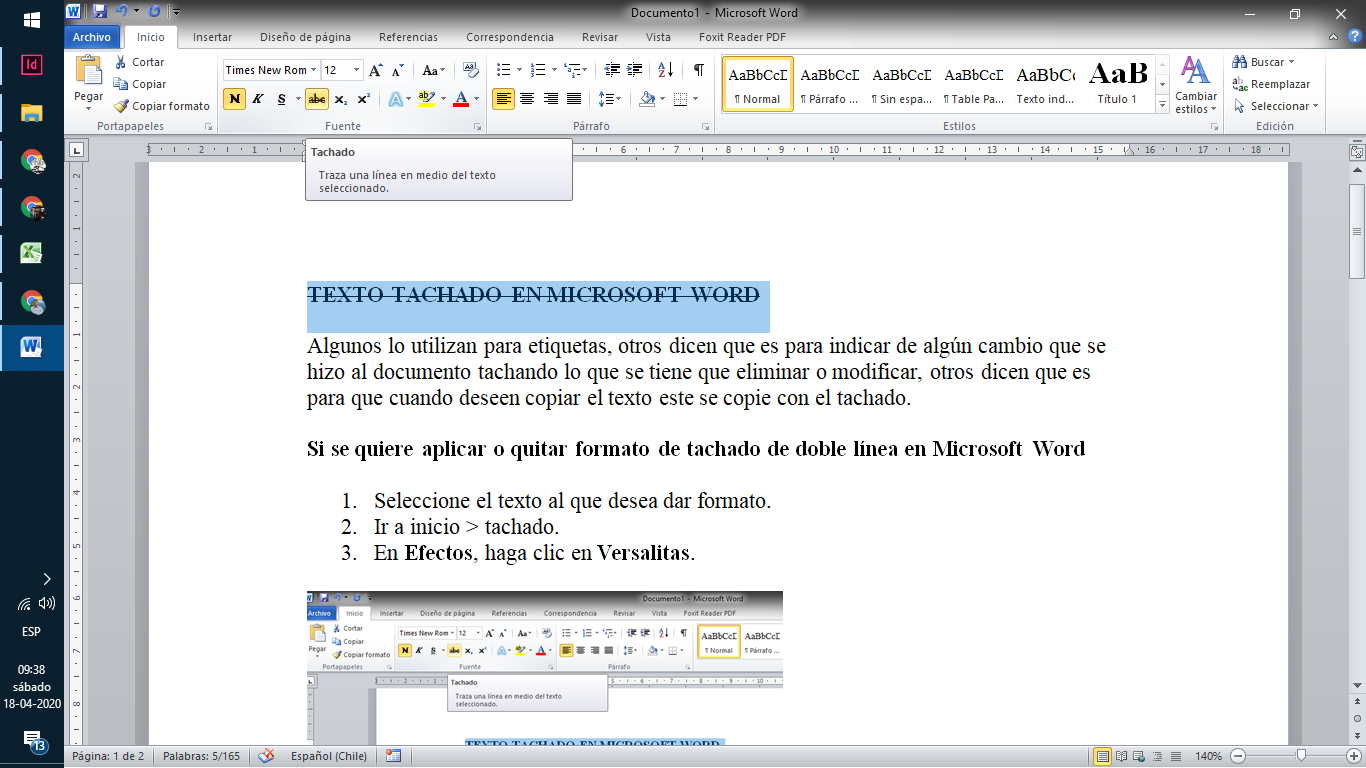Apply bullet list formatting
This screenshot has height=768, width=1366.
click(x=503, y=70)
